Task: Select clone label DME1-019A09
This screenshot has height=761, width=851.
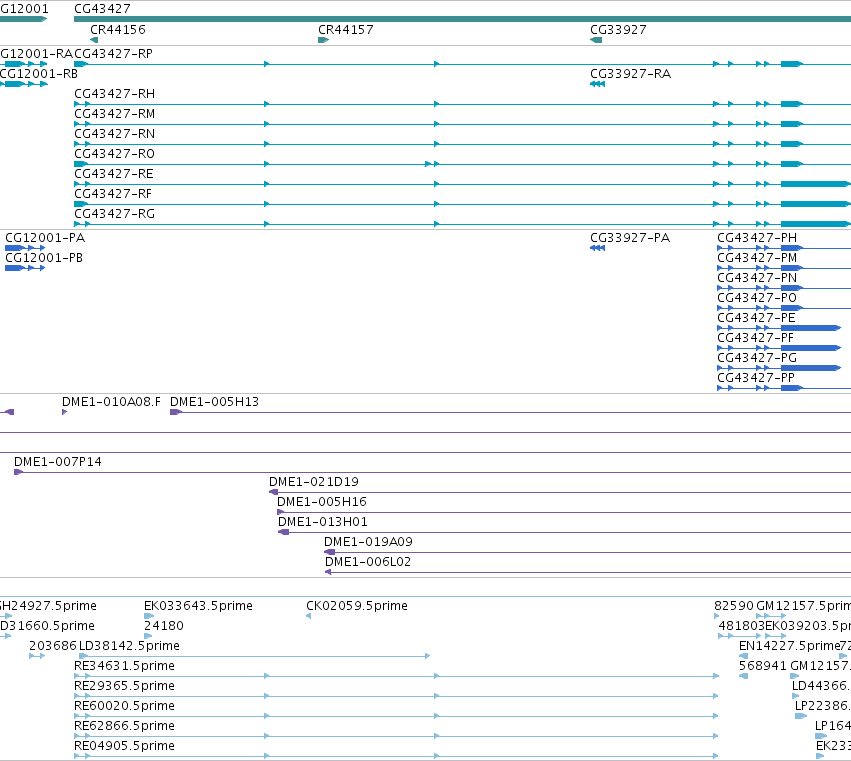Action: (x=369, y=543)
